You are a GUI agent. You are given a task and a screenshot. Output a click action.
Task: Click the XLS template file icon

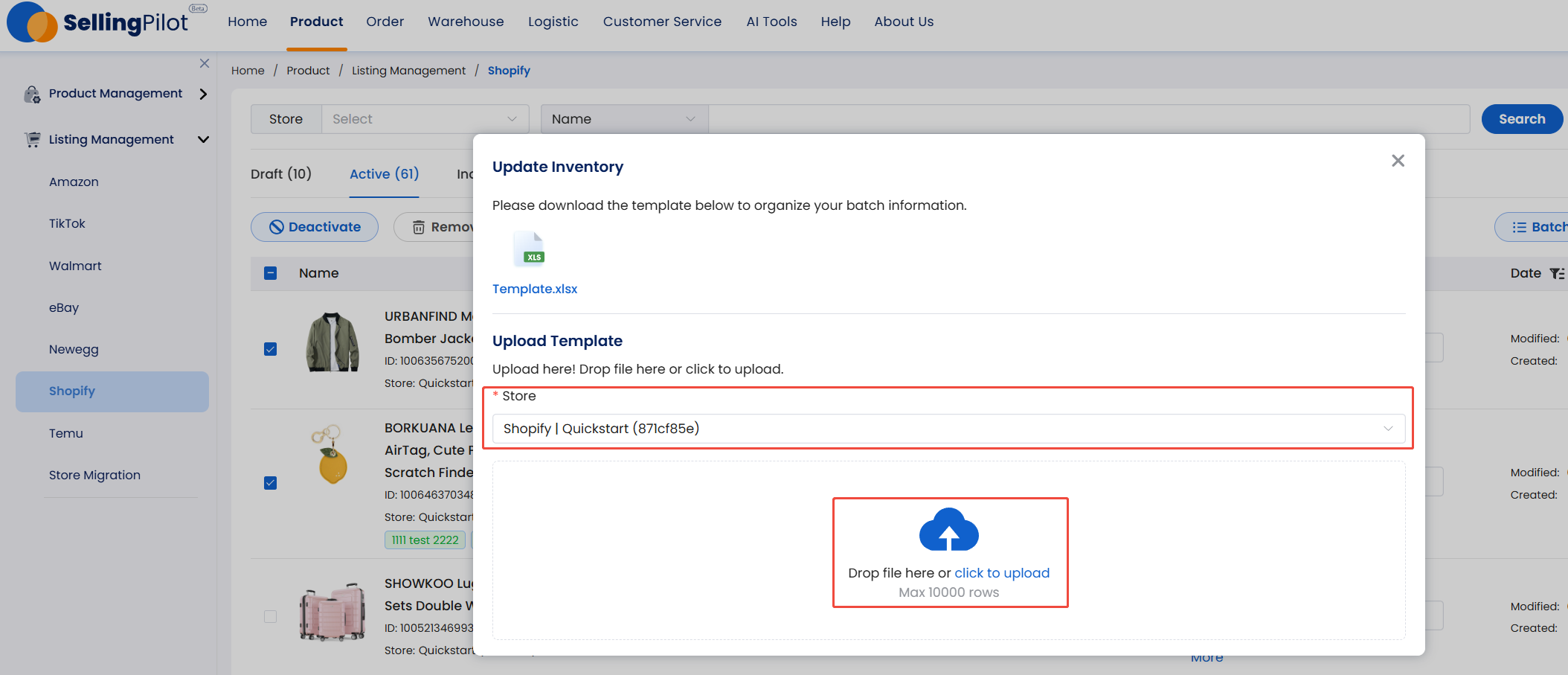point(530,249)
